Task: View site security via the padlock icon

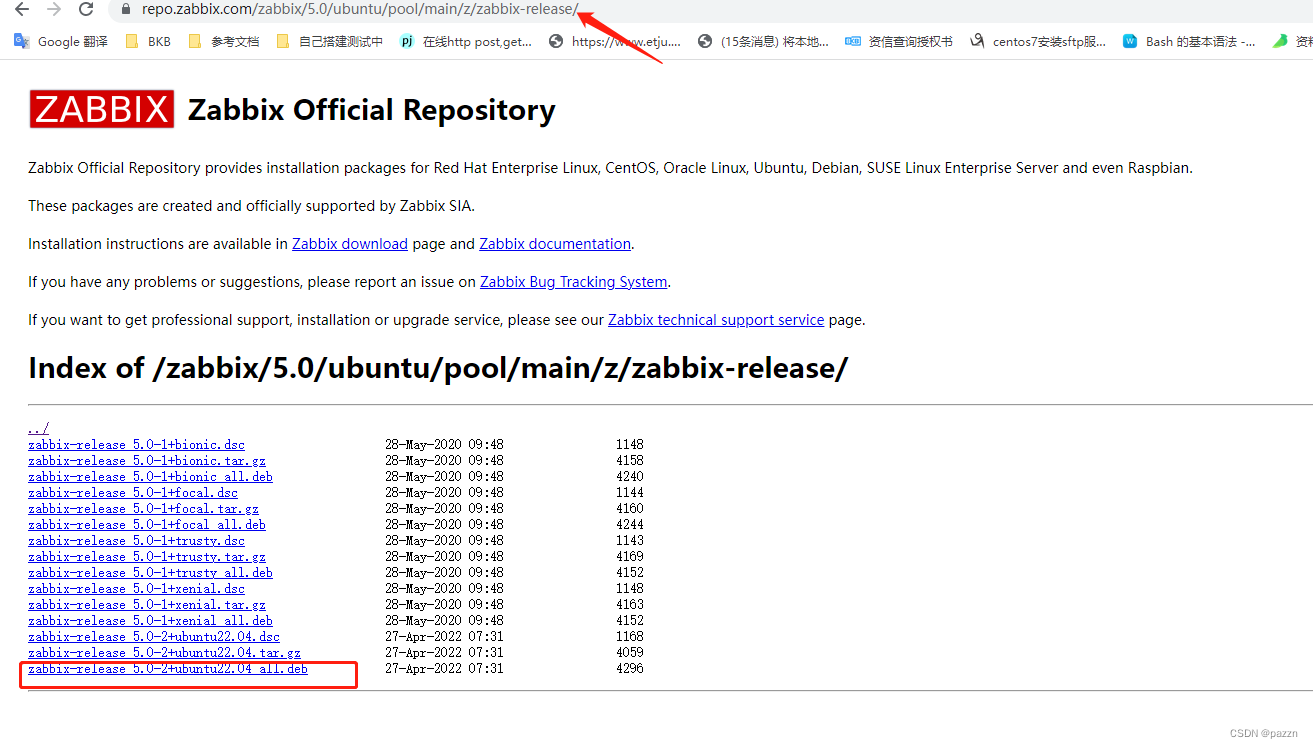Action: pyautogui.click(x=124, y=9)
